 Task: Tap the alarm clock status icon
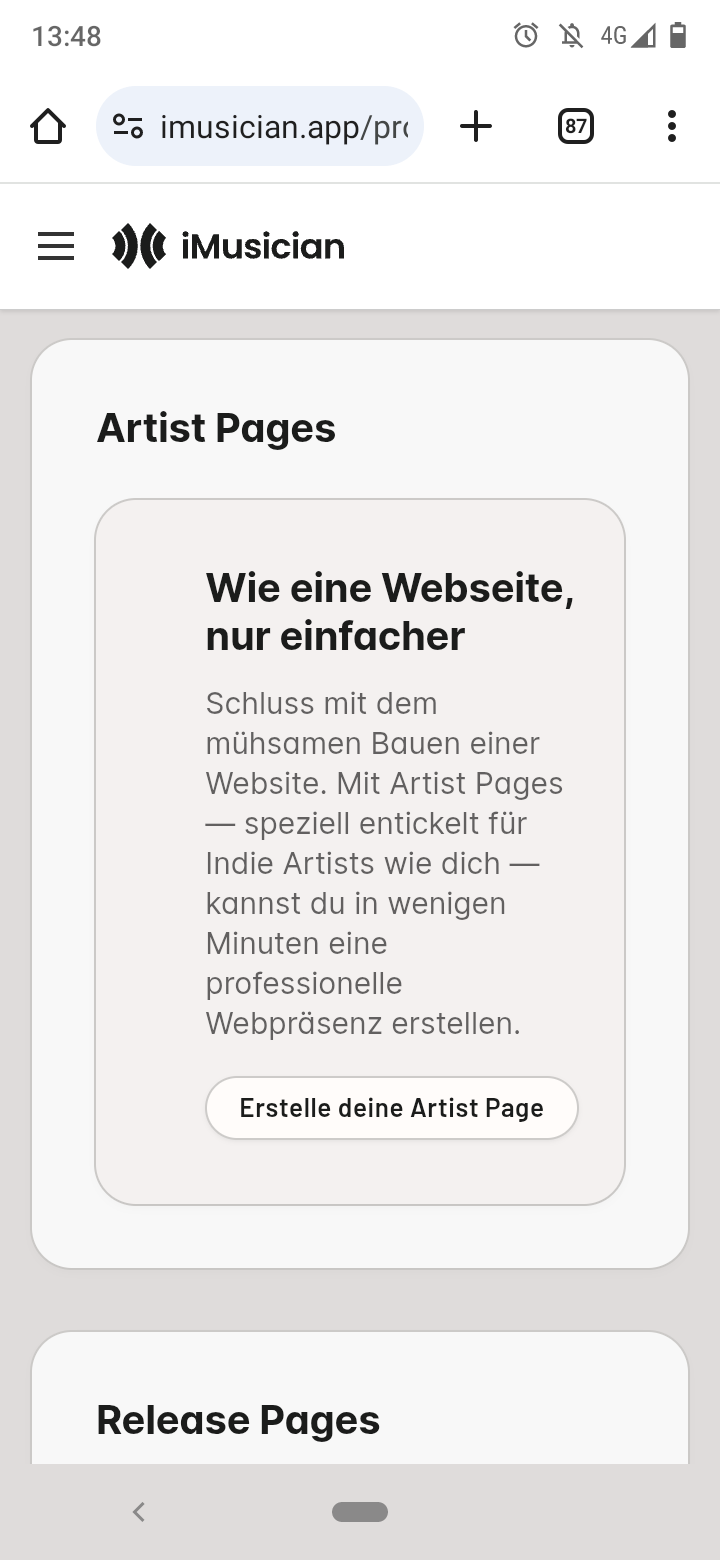pyautogui.click(x=526, y=36)
